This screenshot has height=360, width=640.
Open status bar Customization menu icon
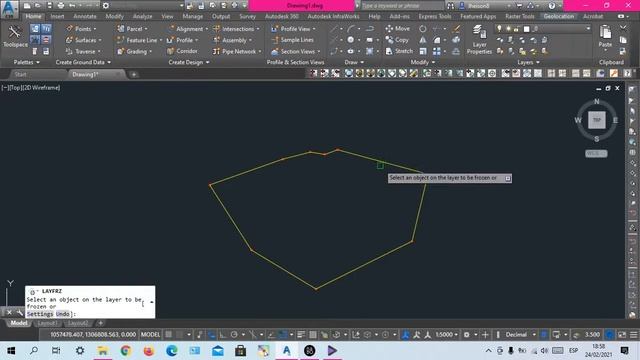(633, 335)
